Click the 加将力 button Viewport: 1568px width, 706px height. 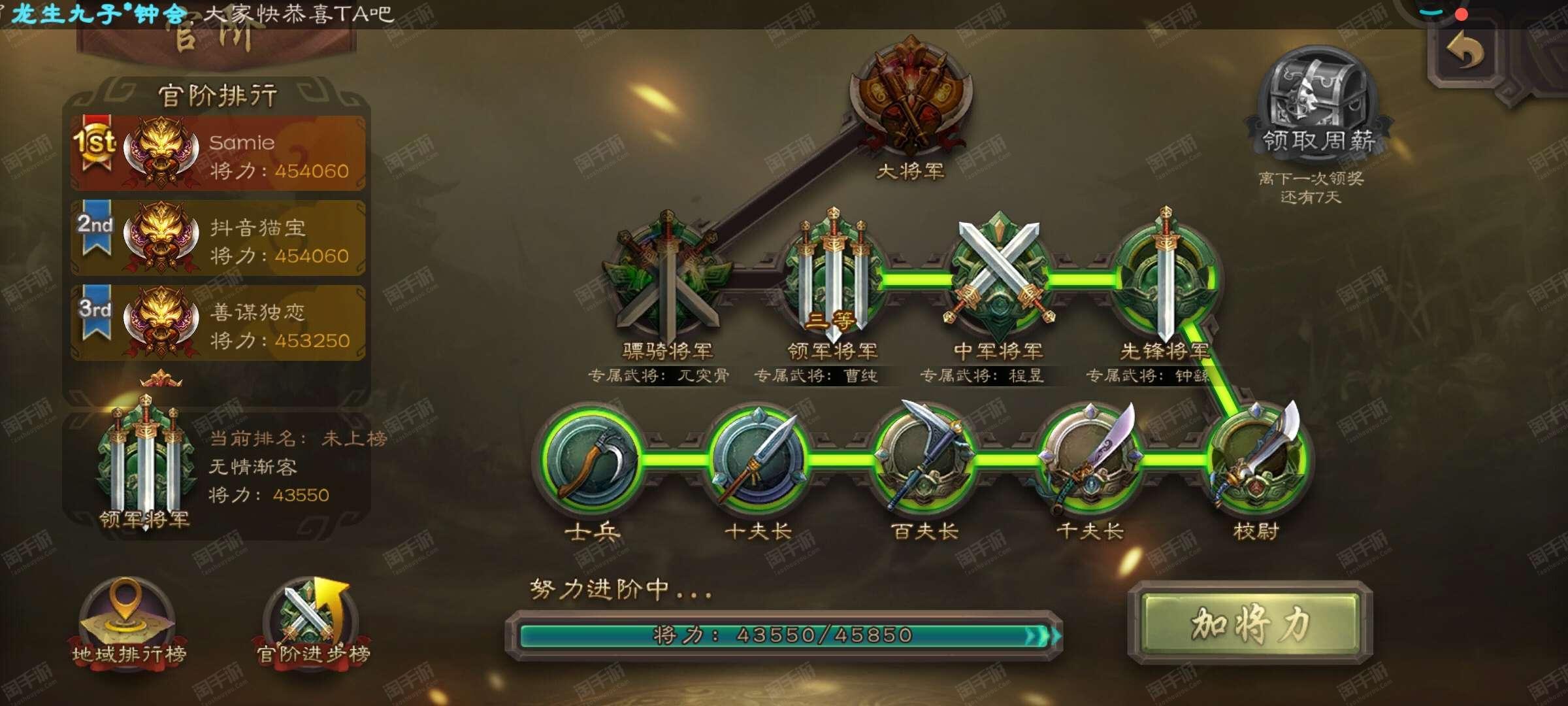click(x=1250, y=623)
